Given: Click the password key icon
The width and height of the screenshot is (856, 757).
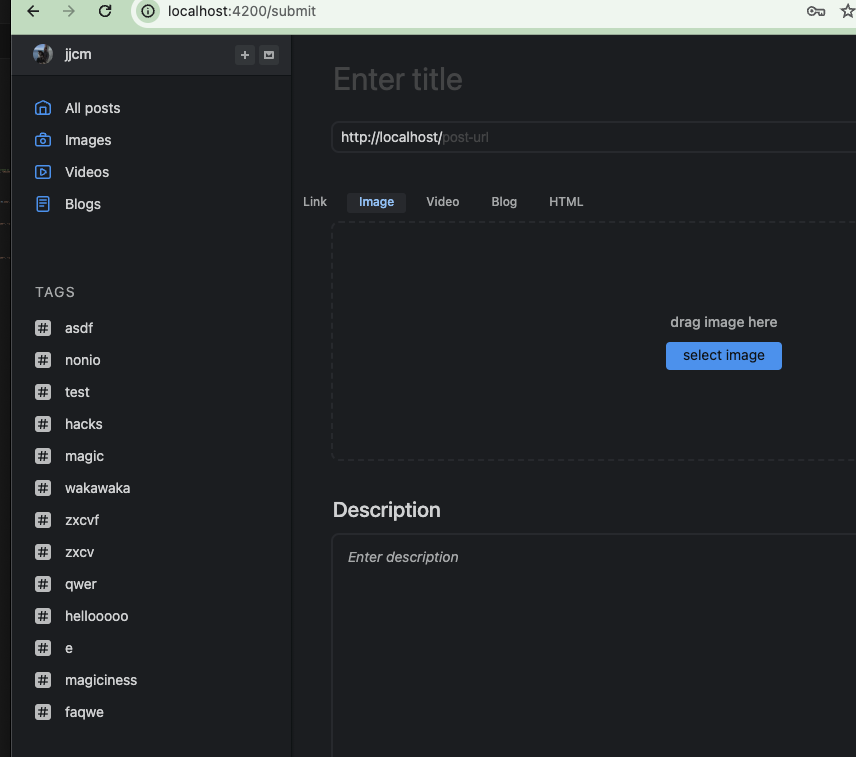Looking at the screenshot, I should point(815,11).
